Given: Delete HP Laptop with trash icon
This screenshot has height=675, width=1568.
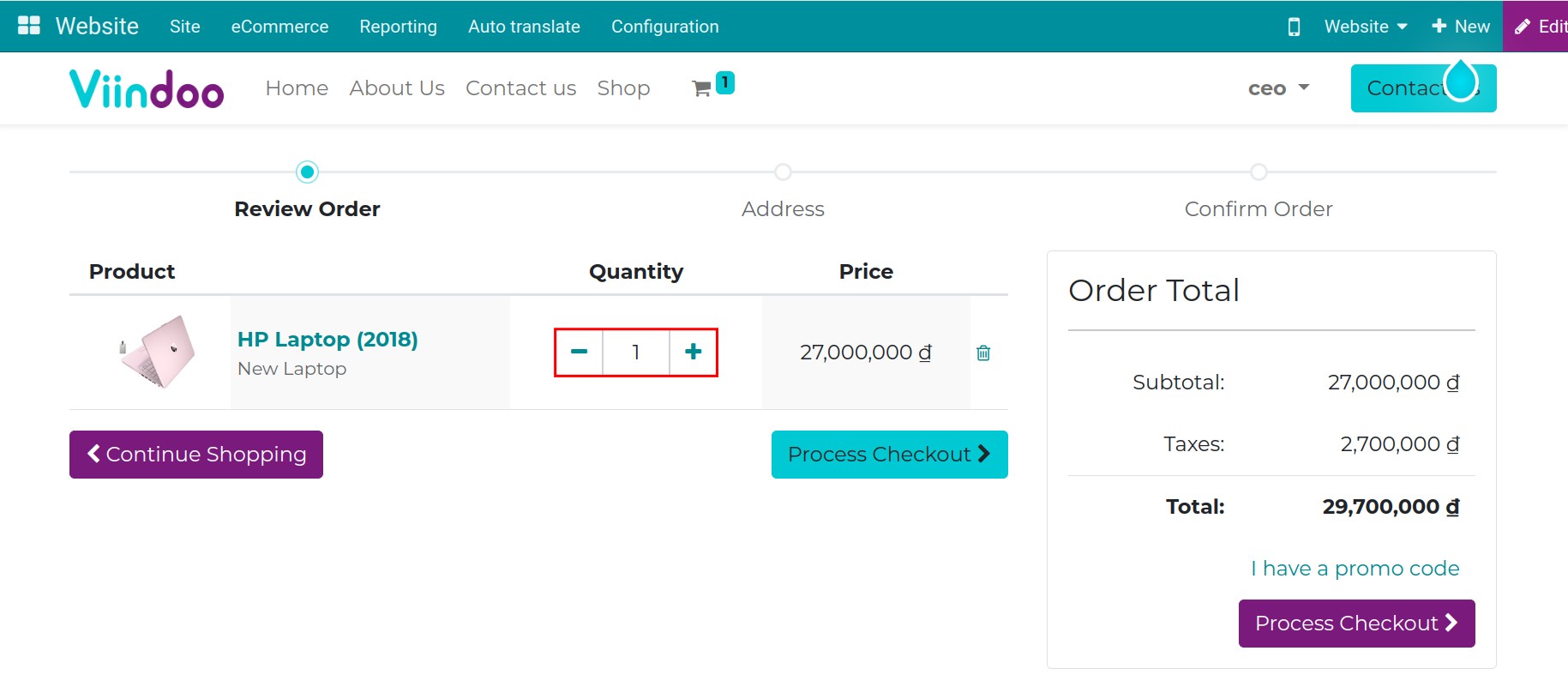Looking at the screenshot, I should [983, 353].
